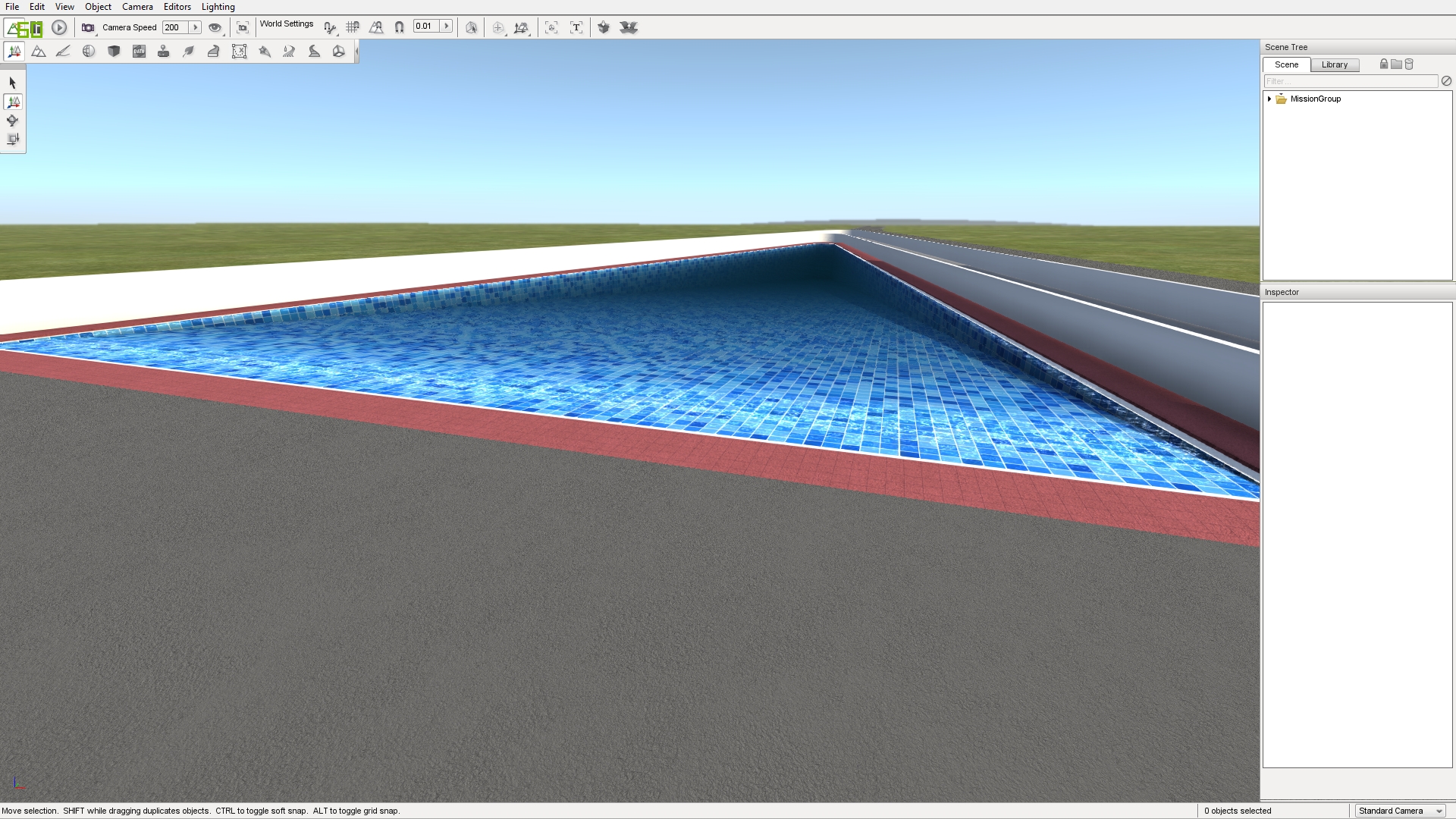
Task: Click the fit view to selection camera icon
Action: [243, 28]
